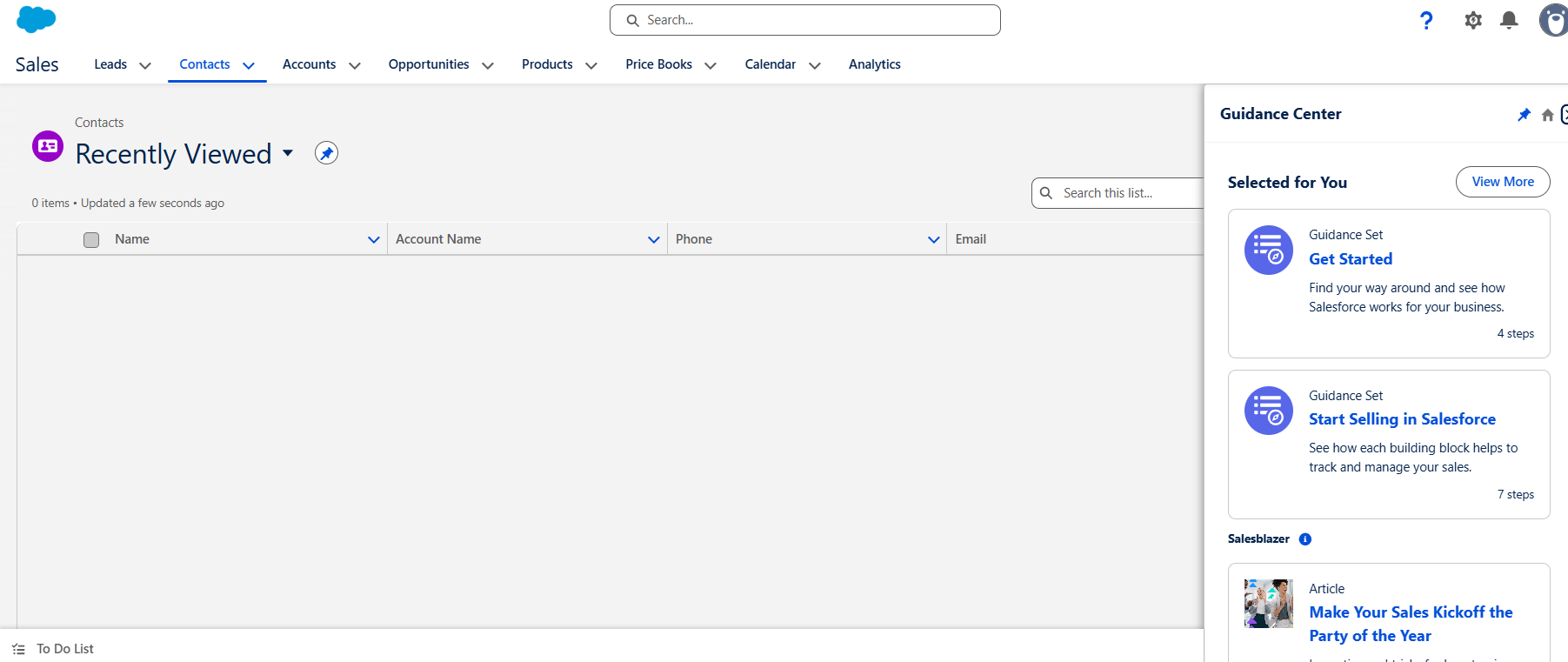Click the Salesforce cloud logo
The height and width of the screenshot is (662, 1568).
(x=36, y=19)
